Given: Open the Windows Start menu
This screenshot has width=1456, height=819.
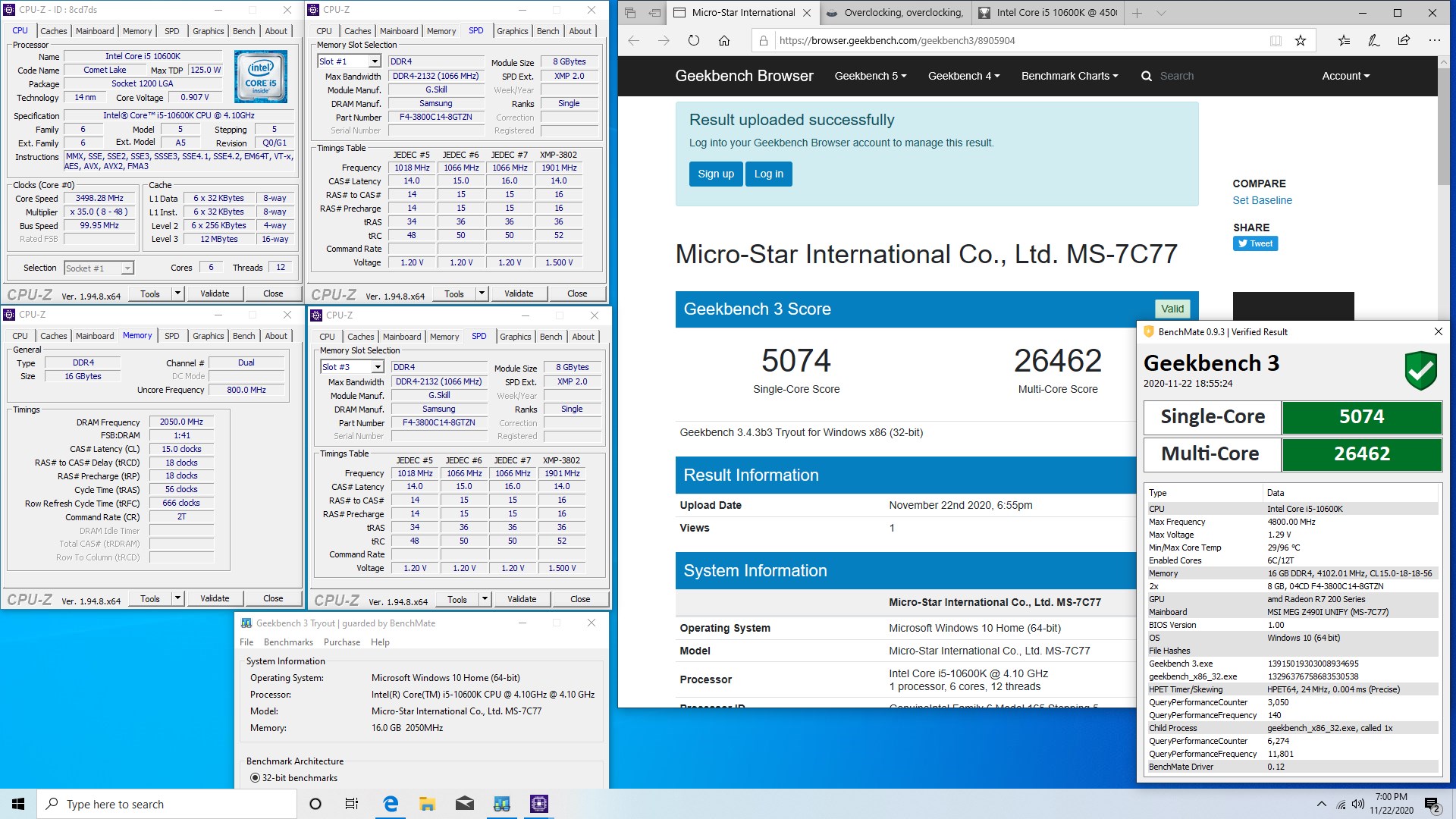Looking at the screenshot, I should tap(18, 804).
